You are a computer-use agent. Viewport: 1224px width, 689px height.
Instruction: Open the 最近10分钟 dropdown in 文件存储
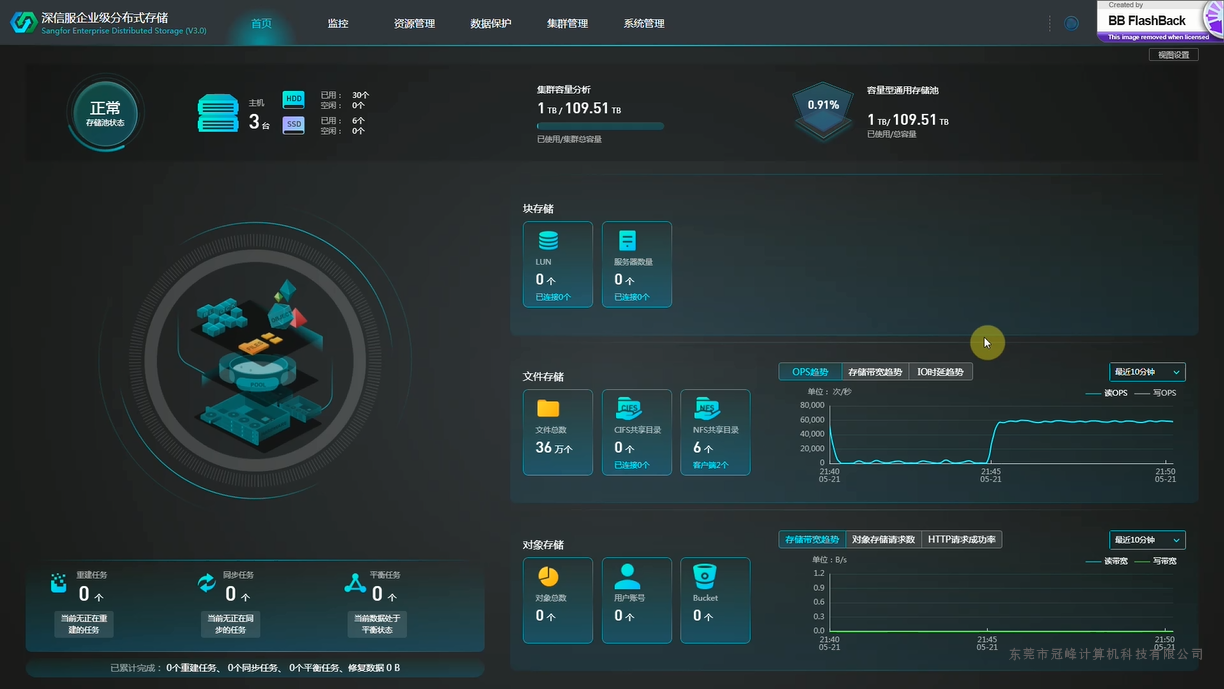click(1147, 372)
